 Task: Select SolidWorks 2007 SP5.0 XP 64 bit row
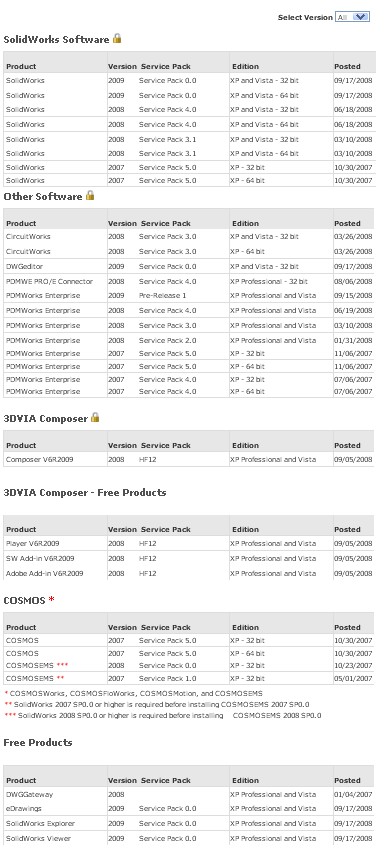coord(189,180)
